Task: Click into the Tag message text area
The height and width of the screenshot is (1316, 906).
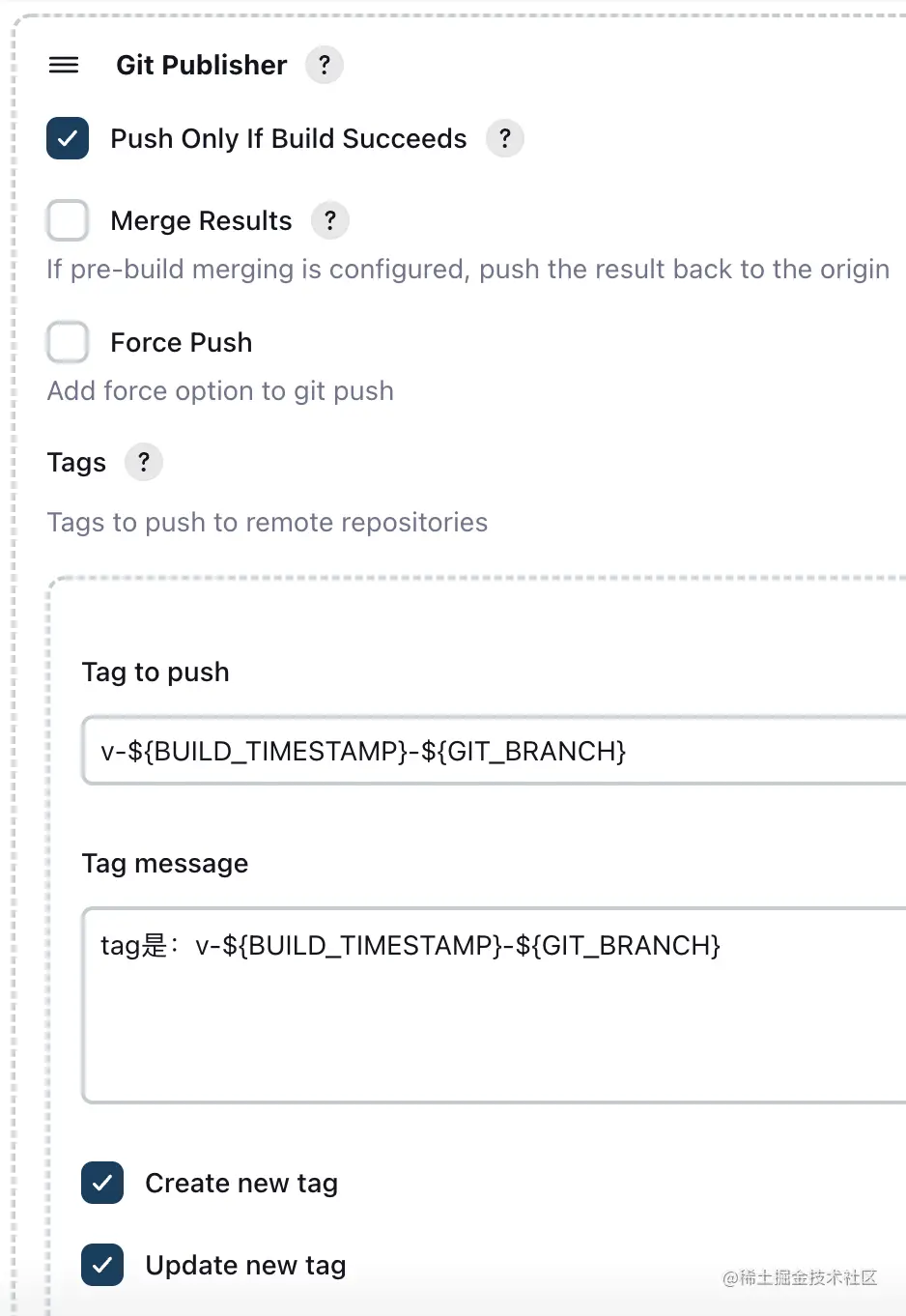Action: coord(495,1005)
